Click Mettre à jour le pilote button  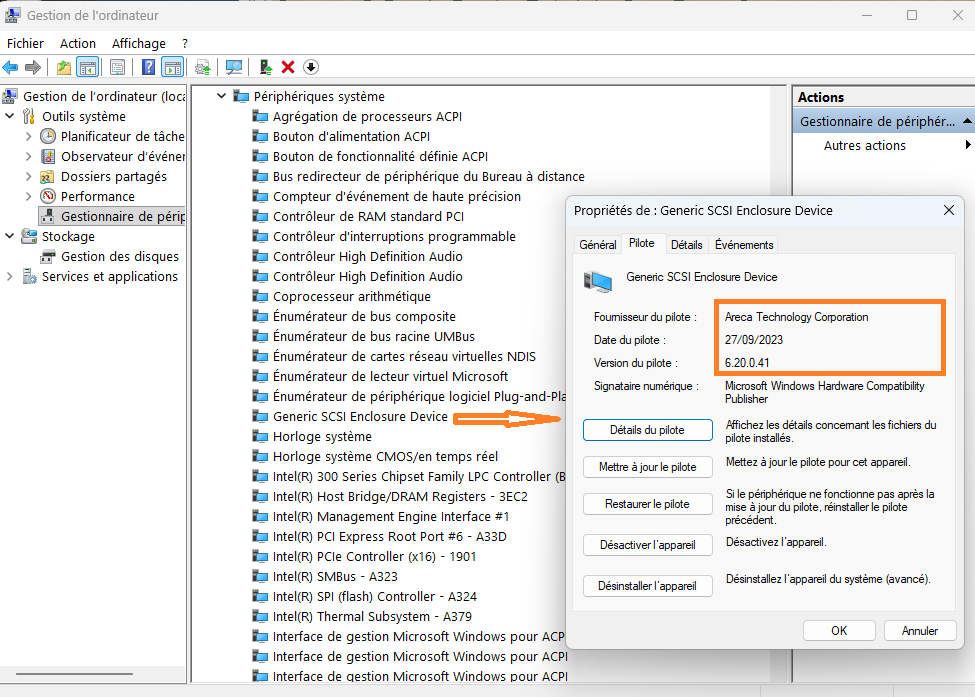647,467
